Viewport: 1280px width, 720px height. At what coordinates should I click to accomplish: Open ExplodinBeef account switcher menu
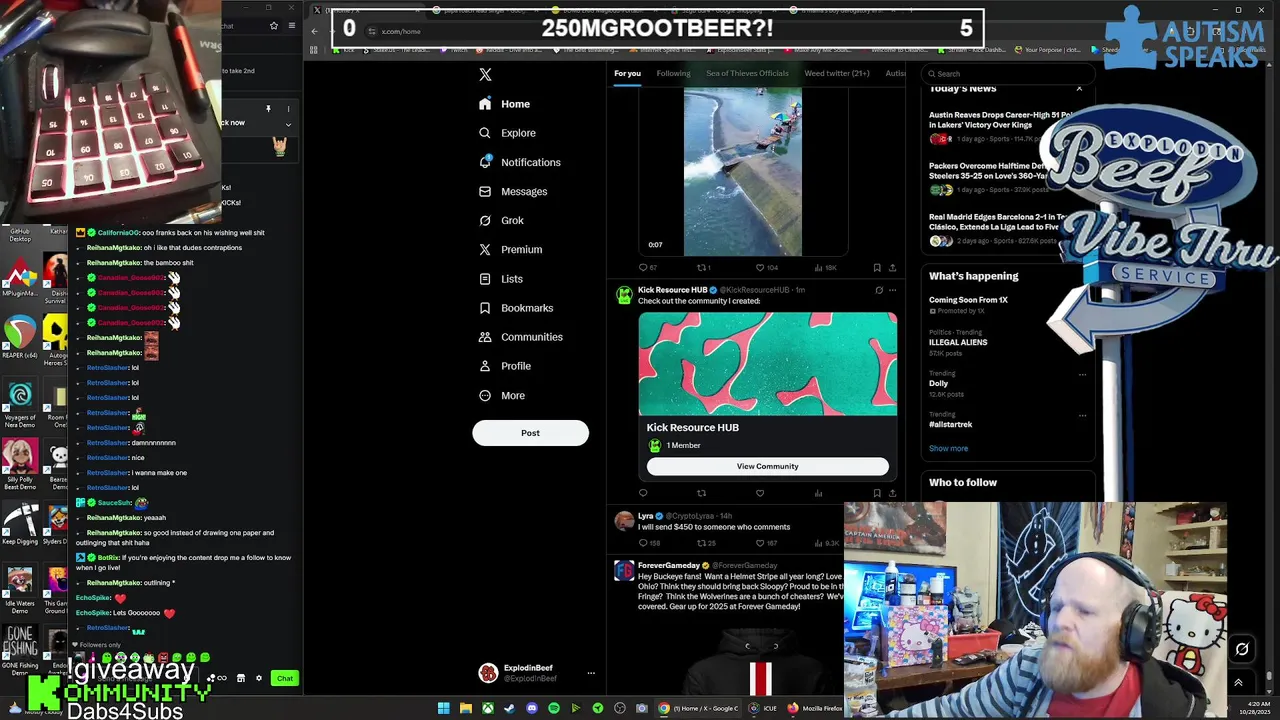537,673
